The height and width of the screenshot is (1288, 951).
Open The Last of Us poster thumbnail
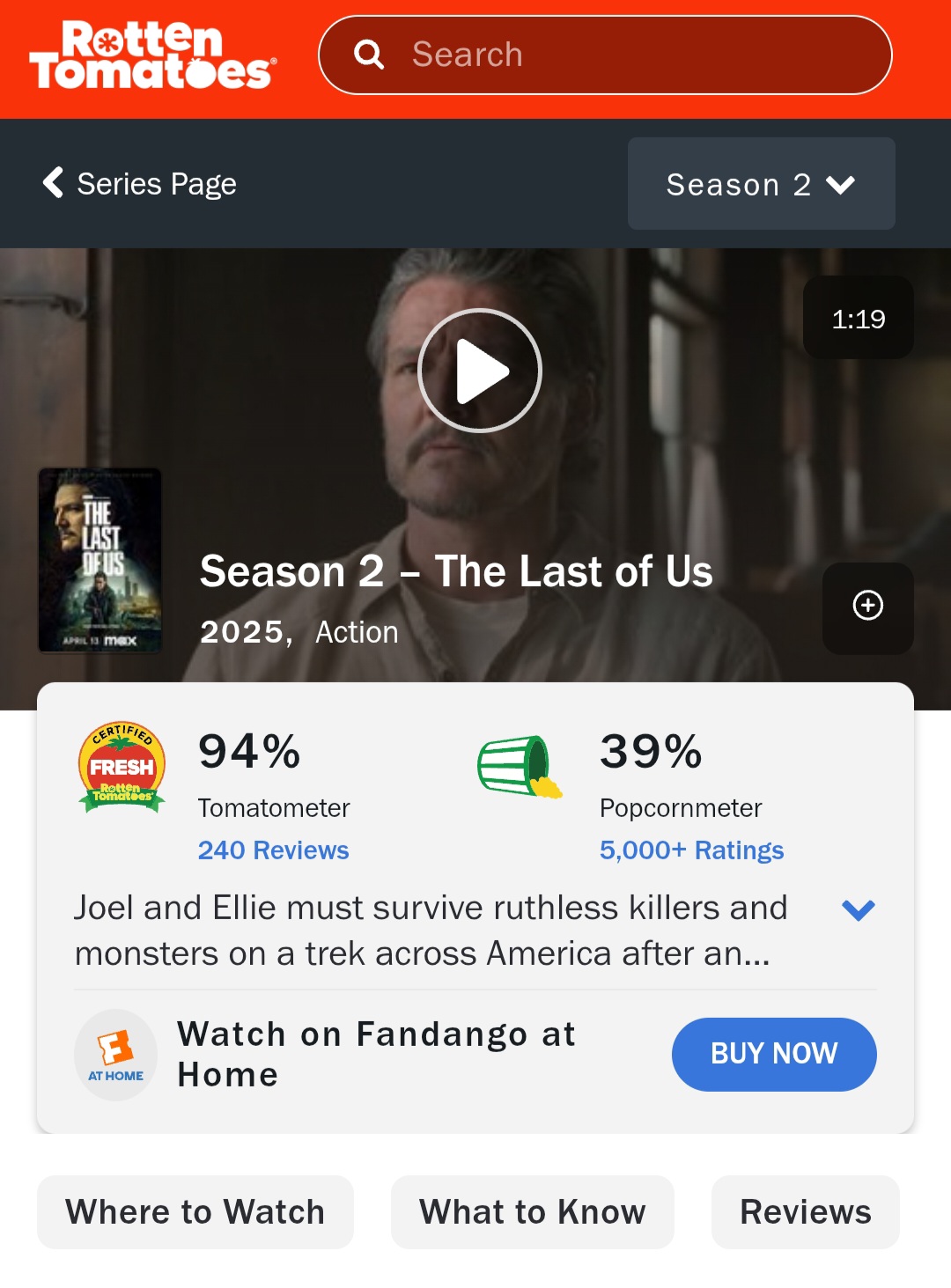click(100, 561)
